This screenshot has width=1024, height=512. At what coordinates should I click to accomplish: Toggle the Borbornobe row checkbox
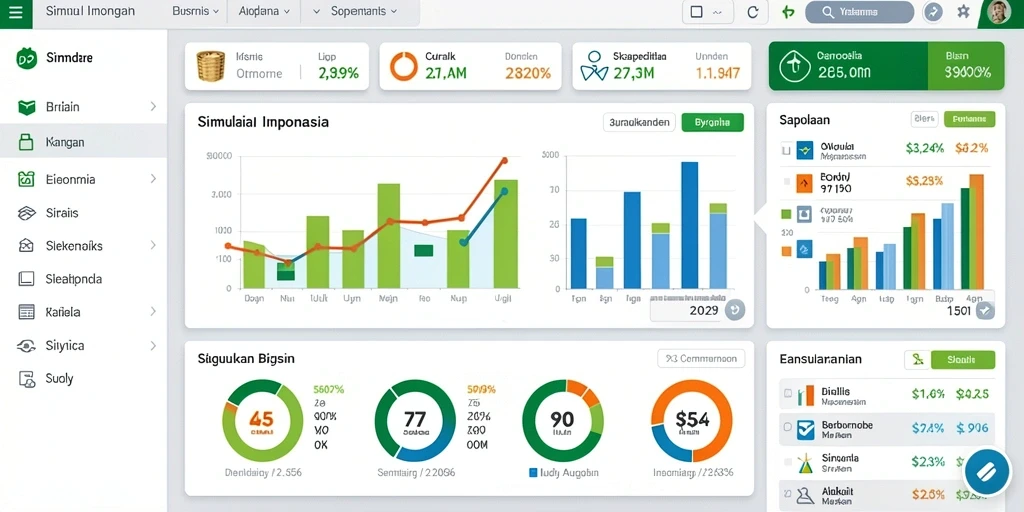click(x=788, y=427)
